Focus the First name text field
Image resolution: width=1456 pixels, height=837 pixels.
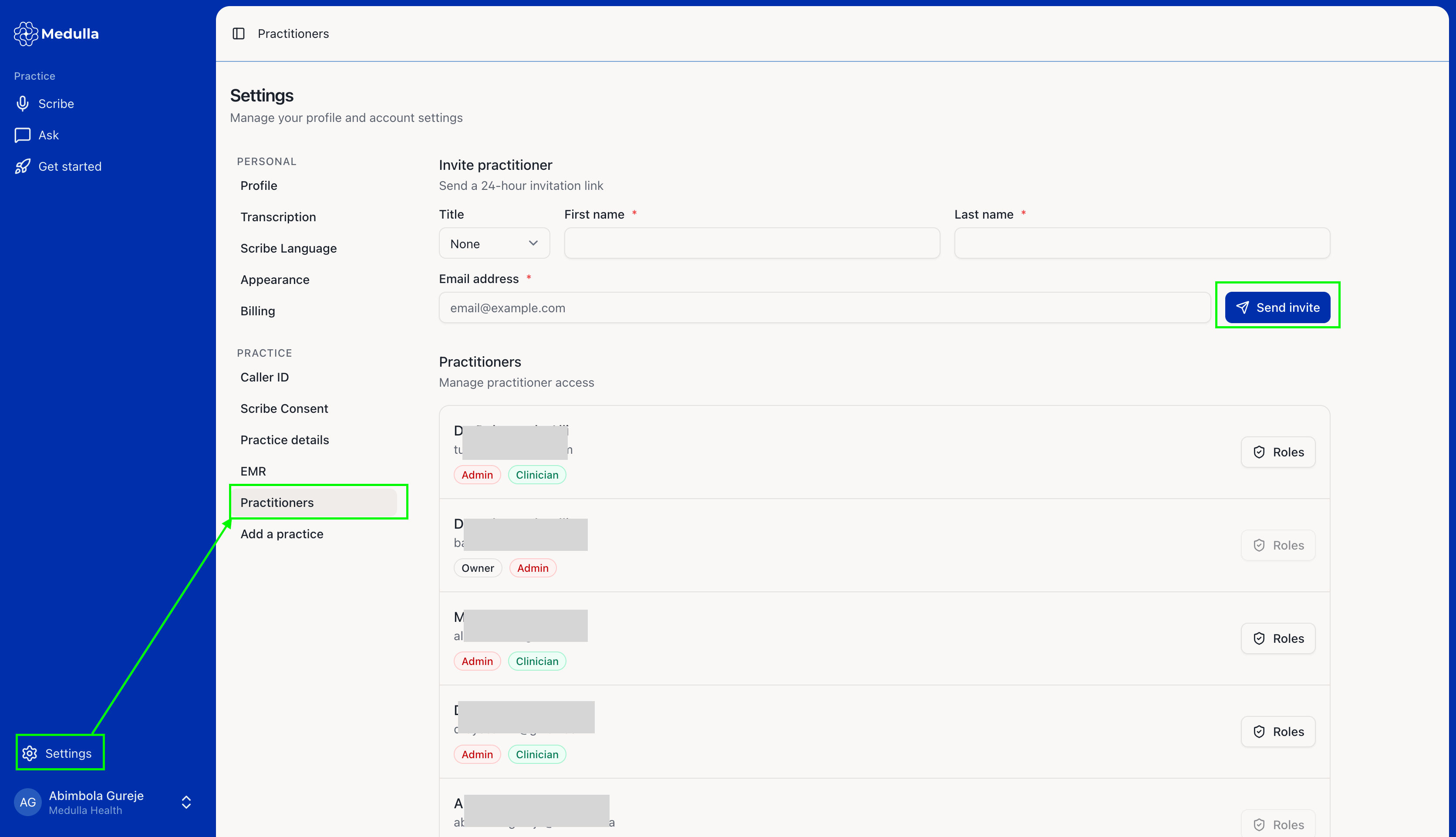pos(752,243)
